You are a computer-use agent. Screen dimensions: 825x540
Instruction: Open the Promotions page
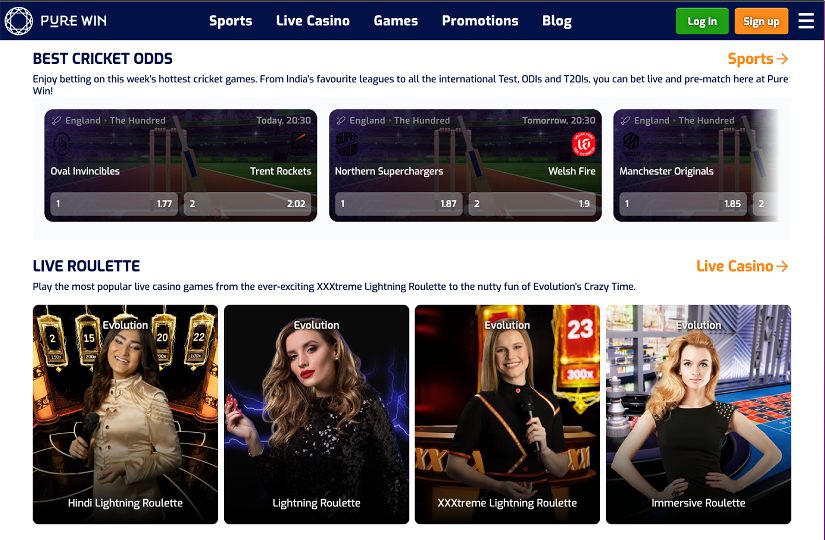[x=480, y=21]
